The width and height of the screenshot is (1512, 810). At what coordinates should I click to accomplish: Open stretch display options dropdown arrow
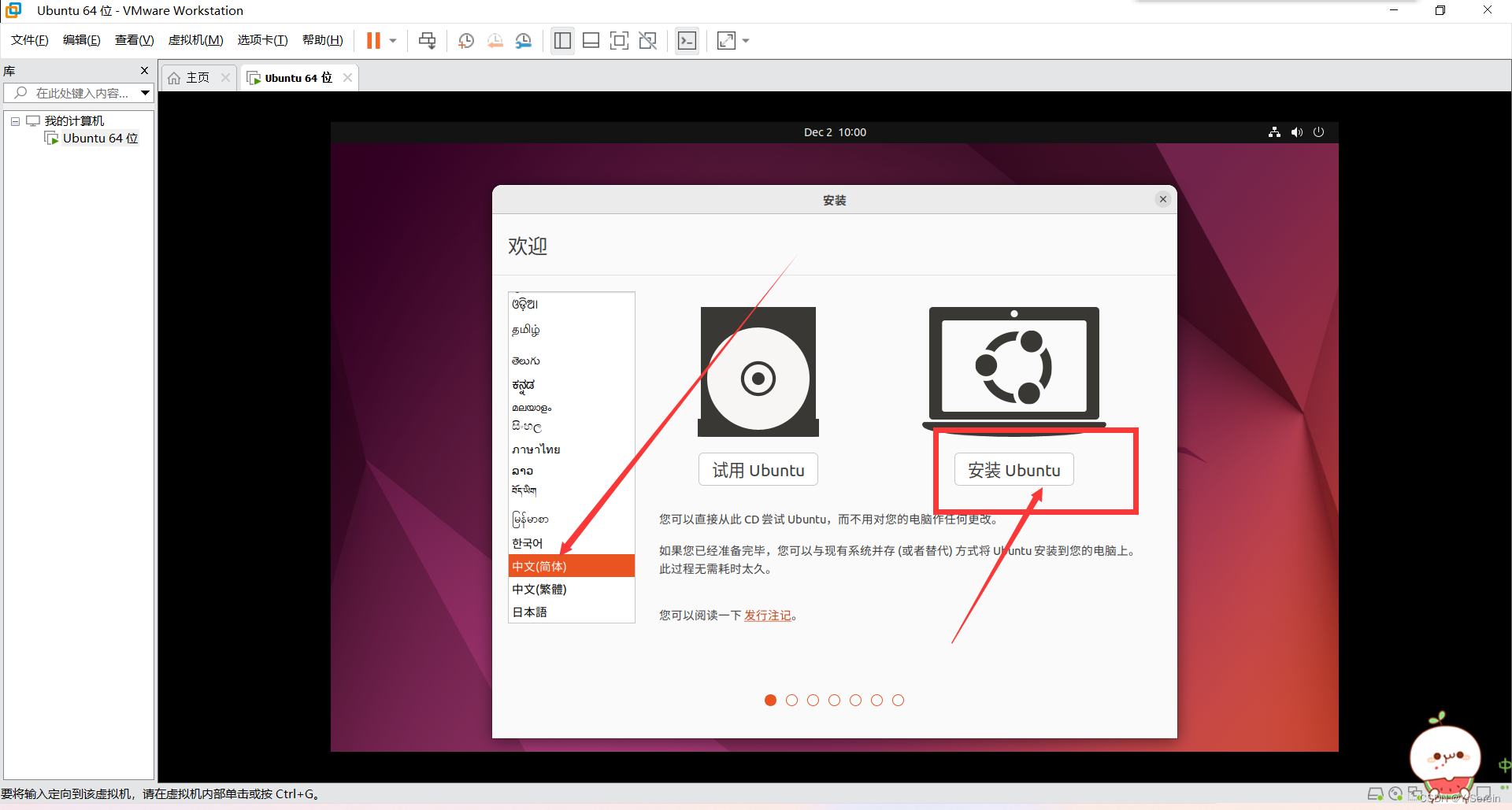(x=746, y=41)
